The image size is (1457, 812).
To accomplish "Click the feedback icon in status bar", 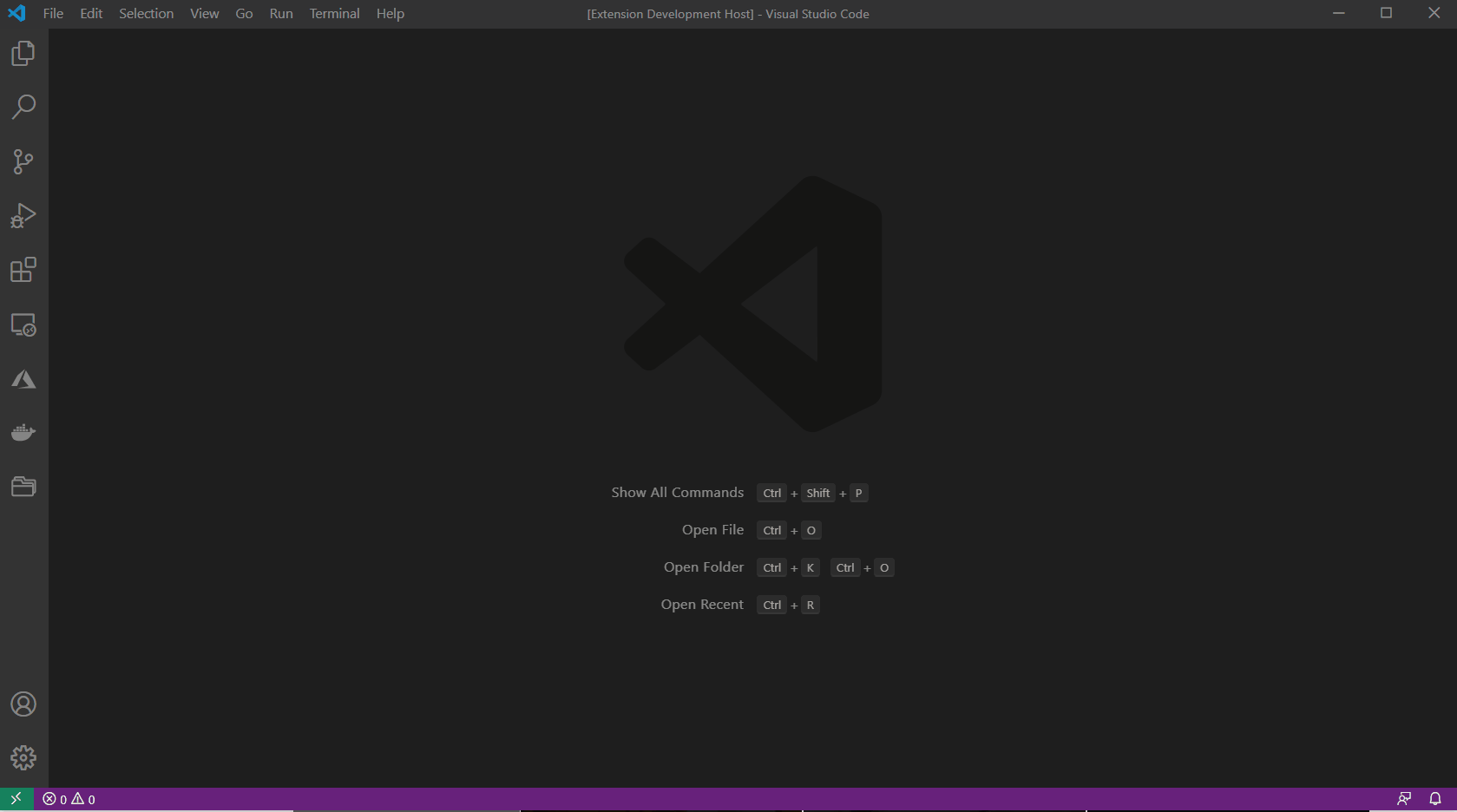I will (x=1404, y=799).
